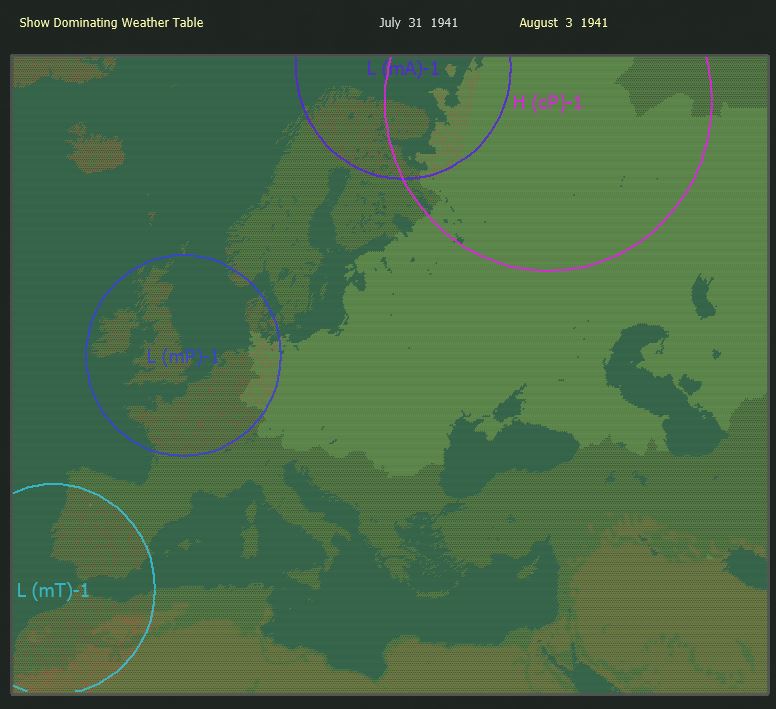Click the L (mT)-1 label near Iberia

point(53,590)
